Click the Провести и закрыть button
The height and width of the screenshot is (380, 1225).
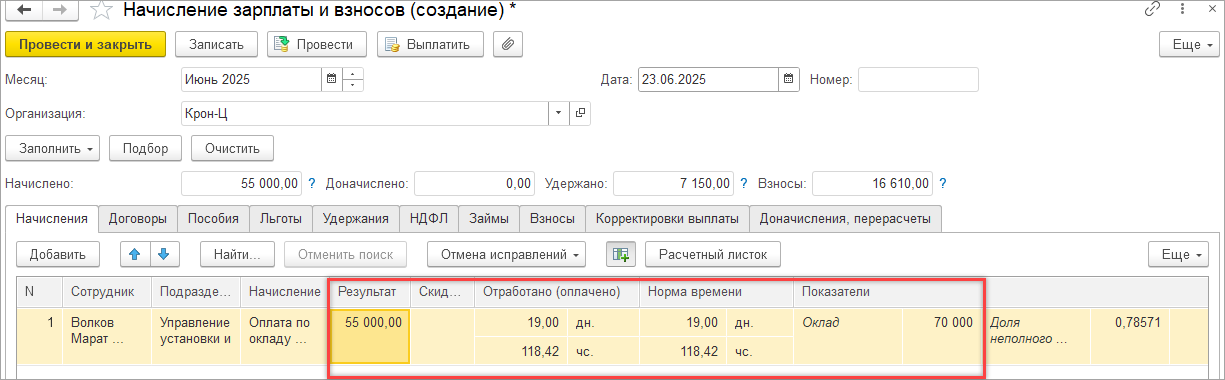(x=86, y=44)
